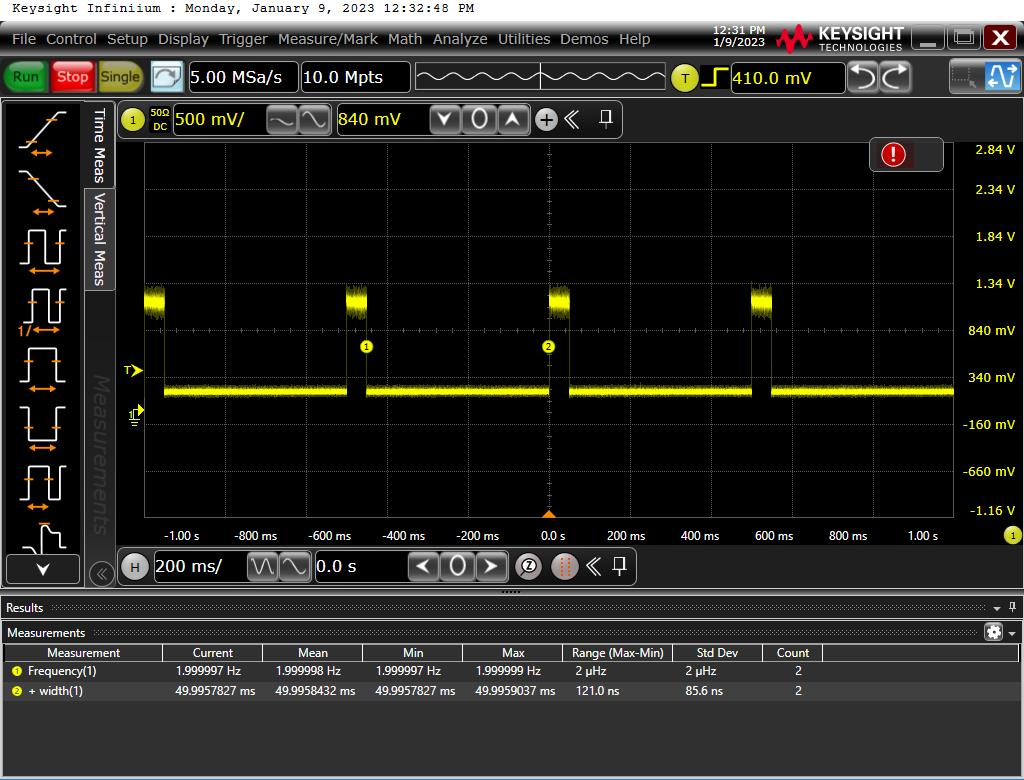Viewport: 1024px width, 780px height.
Task: Select the rise time measurement icon
Action: tap(42, 134)
